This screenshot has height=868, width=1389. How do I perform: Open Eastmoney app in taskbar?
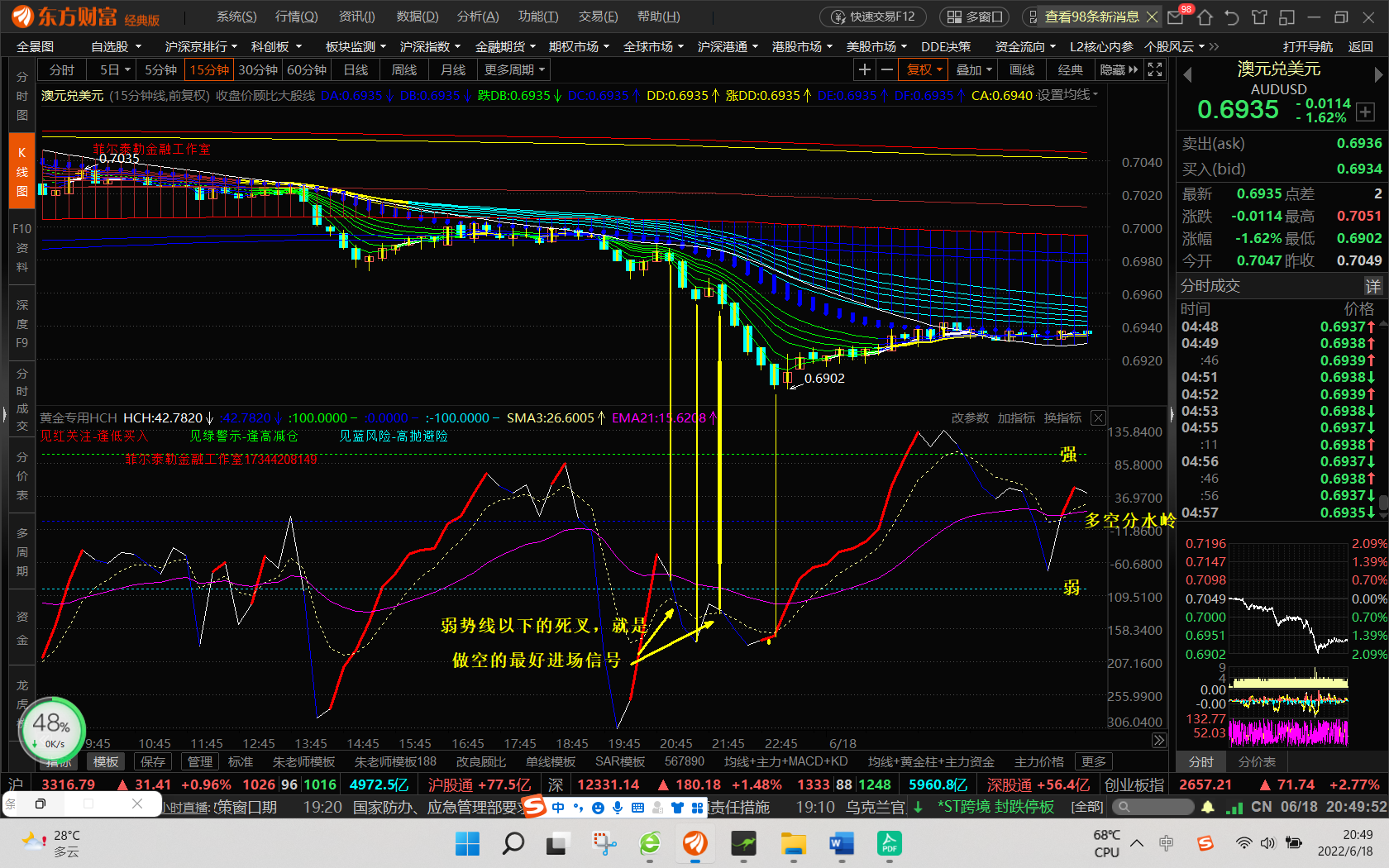coord(695,843)
